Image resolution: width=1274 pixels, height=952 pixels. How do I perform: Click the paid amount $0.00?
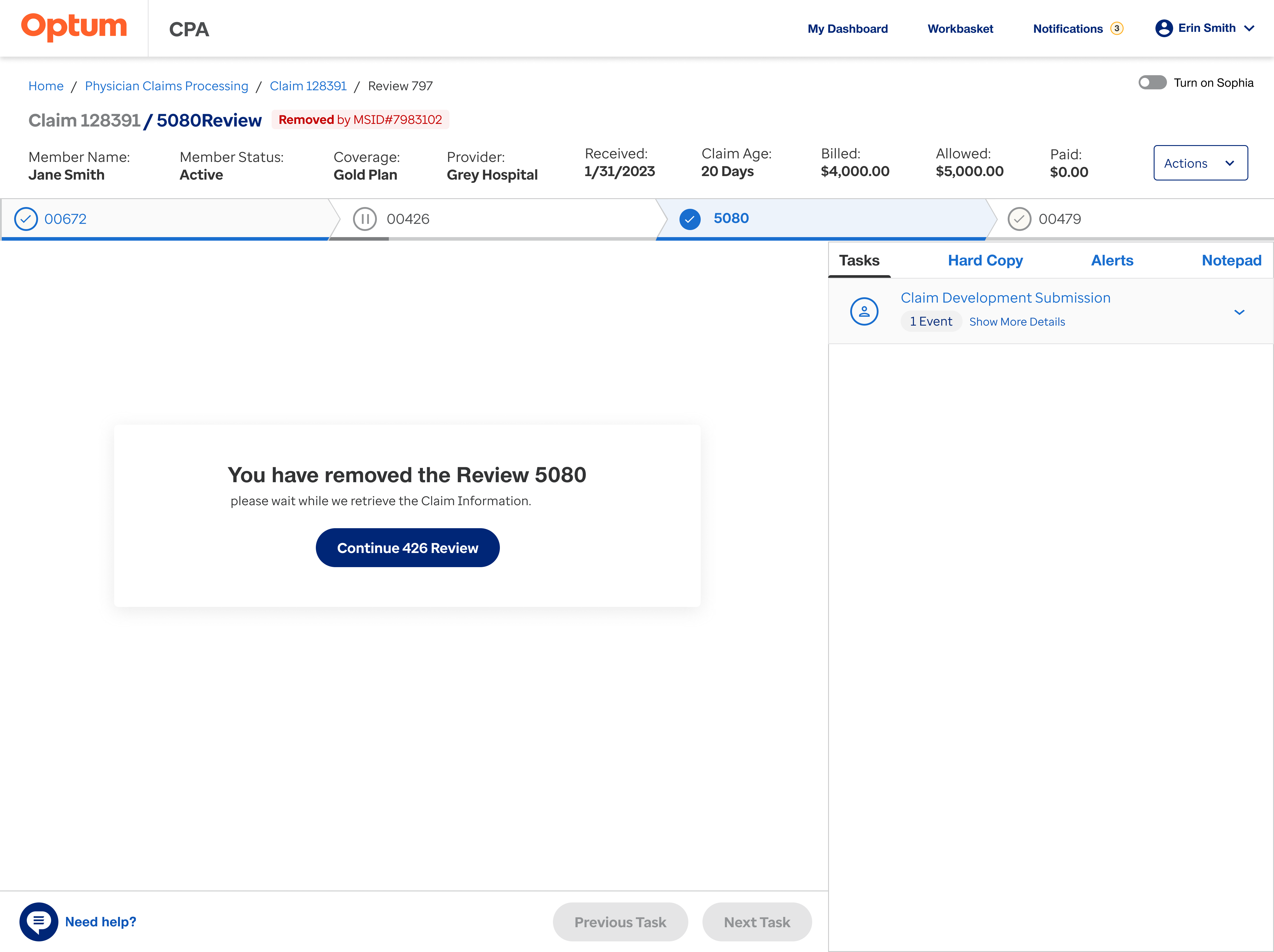point(1068,172)
